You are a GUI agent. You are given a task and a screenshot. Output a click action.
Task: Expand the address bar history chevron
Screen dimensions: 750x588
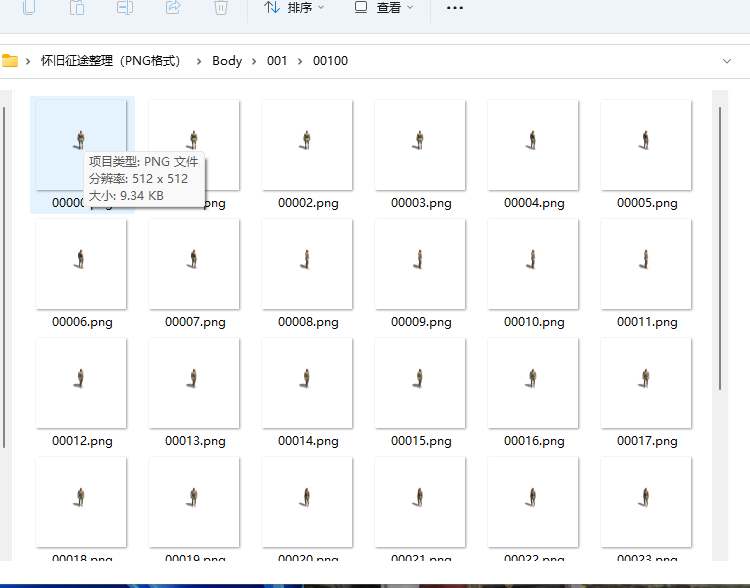coord(726,61)
